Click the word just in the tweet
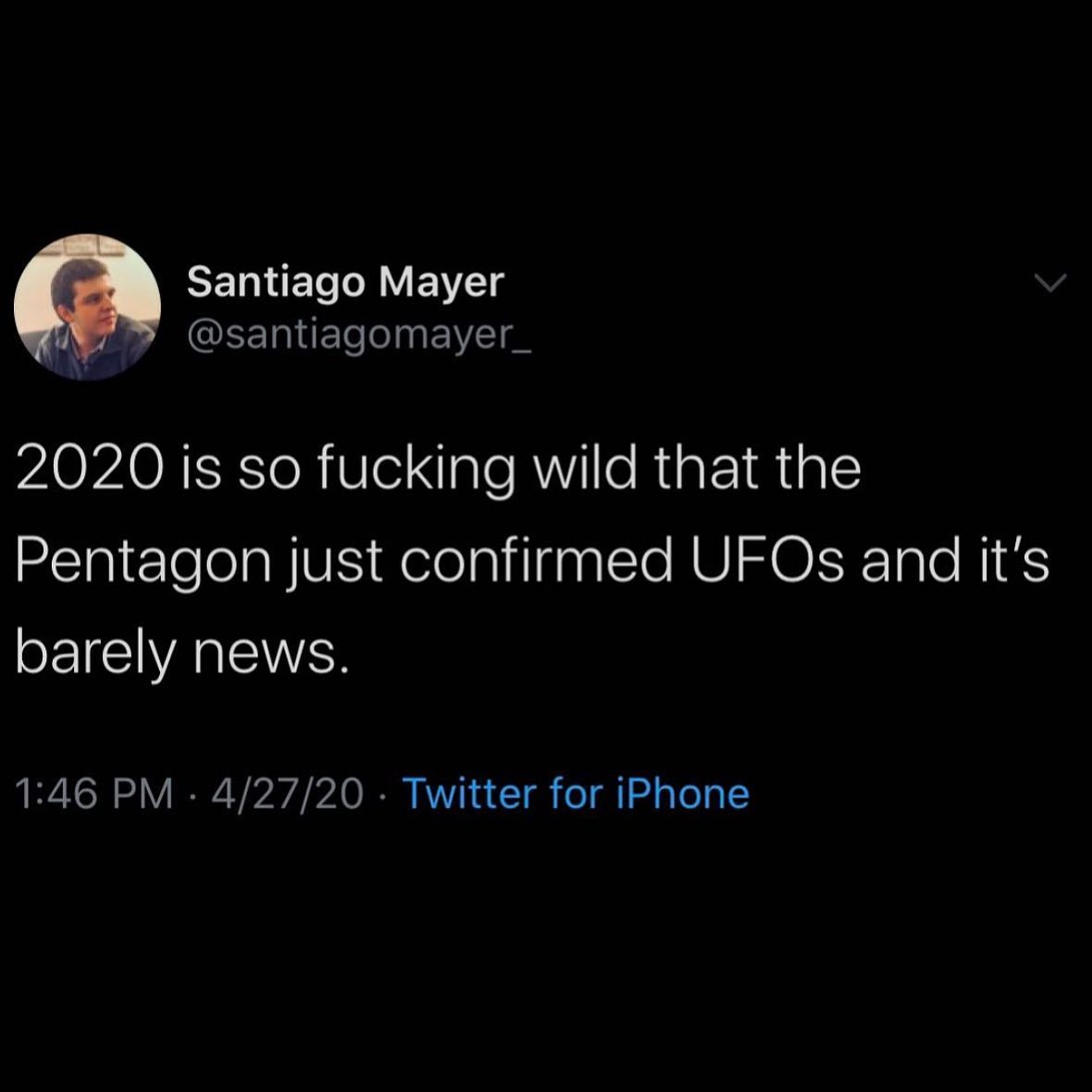The image size is (1092, 1092). pyautogui.click(x=341, y=561)
